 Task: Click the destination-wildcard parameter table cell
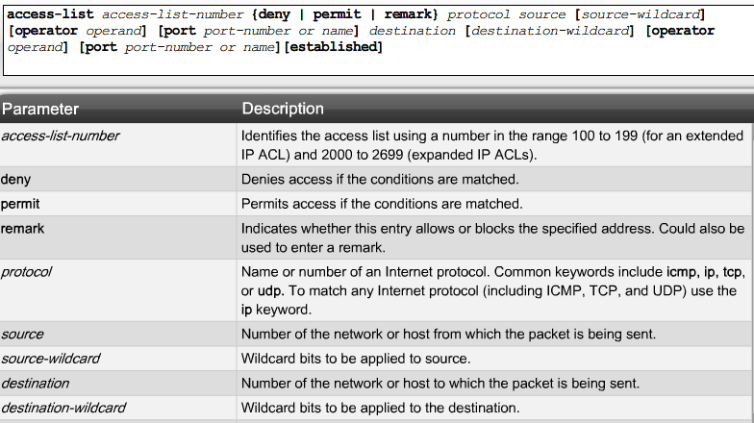[63, 408]
